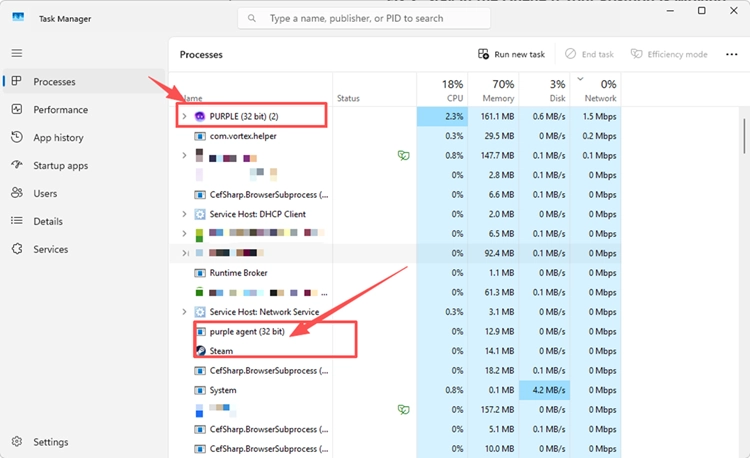This screenshot has height=458, width=750.
Task: Sort by the Disk column header
Action: tap(544, 90)
